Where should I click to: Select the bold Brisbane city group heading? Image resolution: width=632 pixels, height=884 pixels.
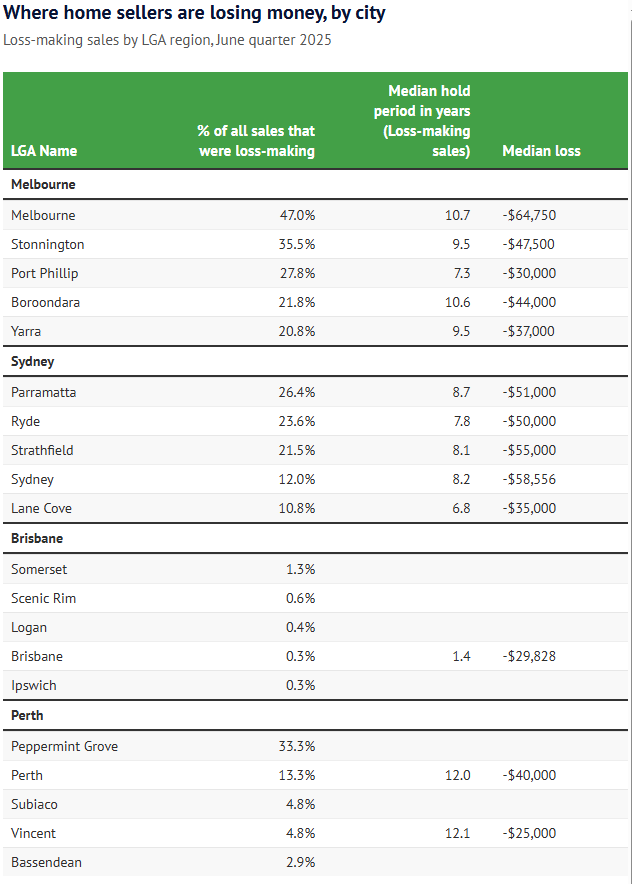point(37,539)
